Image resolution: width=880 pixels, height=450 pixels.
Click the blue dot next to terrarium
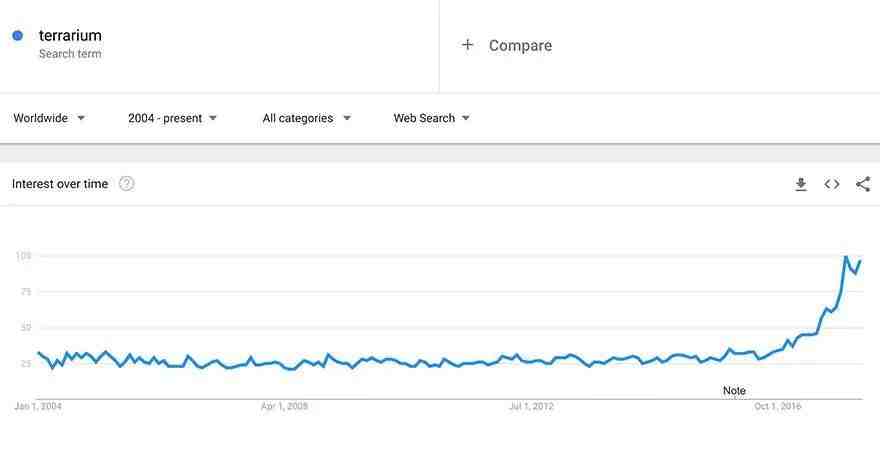tap(17, 35)
